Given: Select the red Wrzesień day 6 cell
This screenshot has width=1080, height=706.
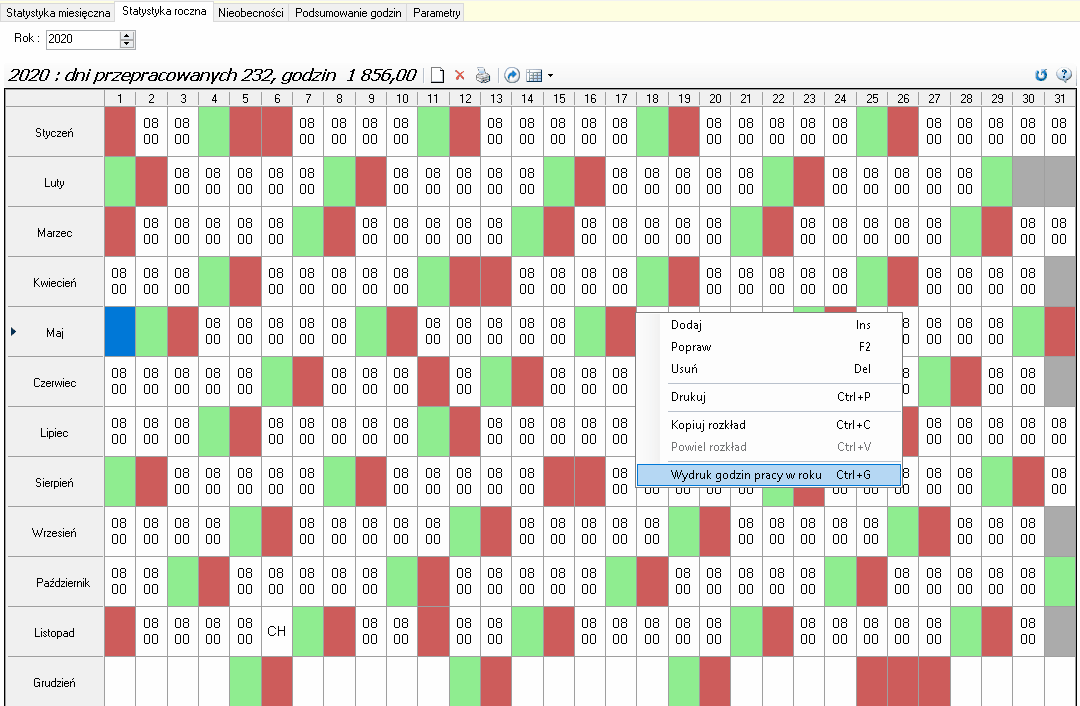Looking at the screenshot, I should (x=276, y=532).
